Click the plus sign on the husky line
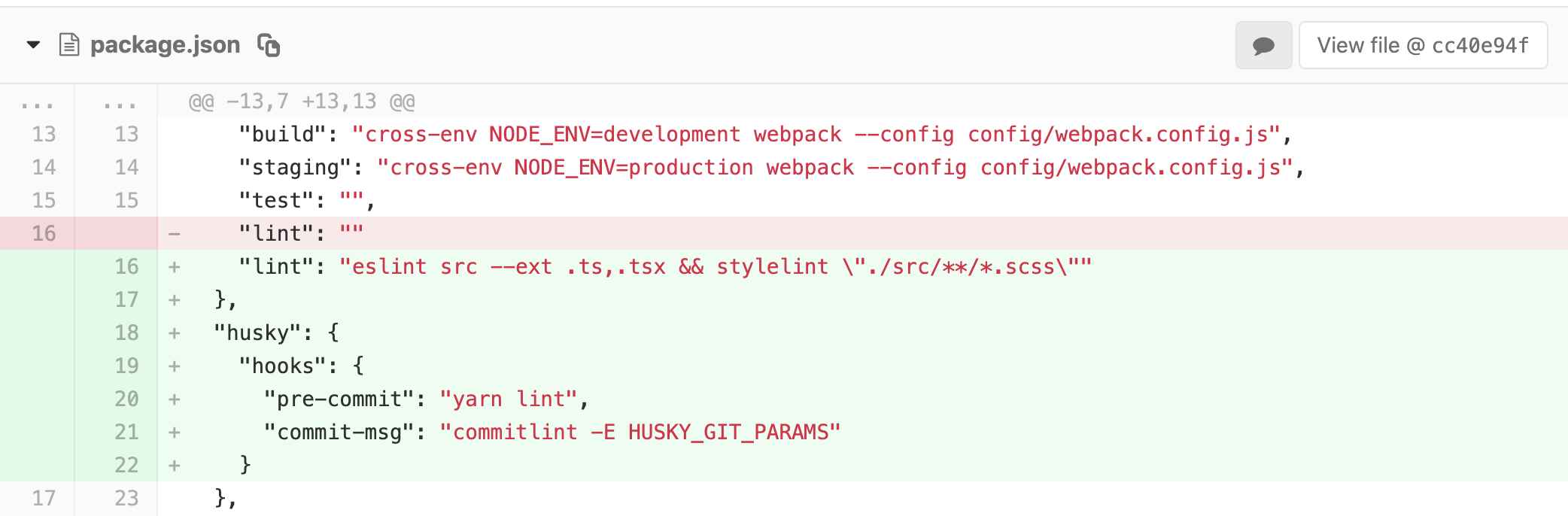The height and width of the screenshot is (516, 1568). coord(175,333)
